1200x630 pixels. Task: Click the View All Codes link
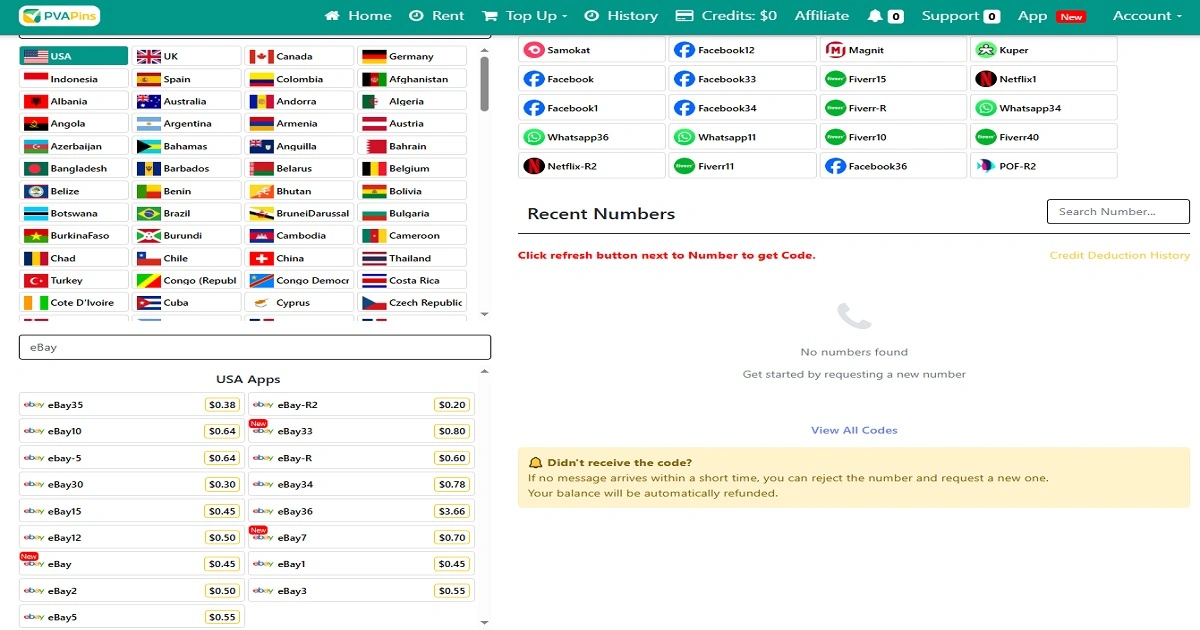click(x=854, y=430)
